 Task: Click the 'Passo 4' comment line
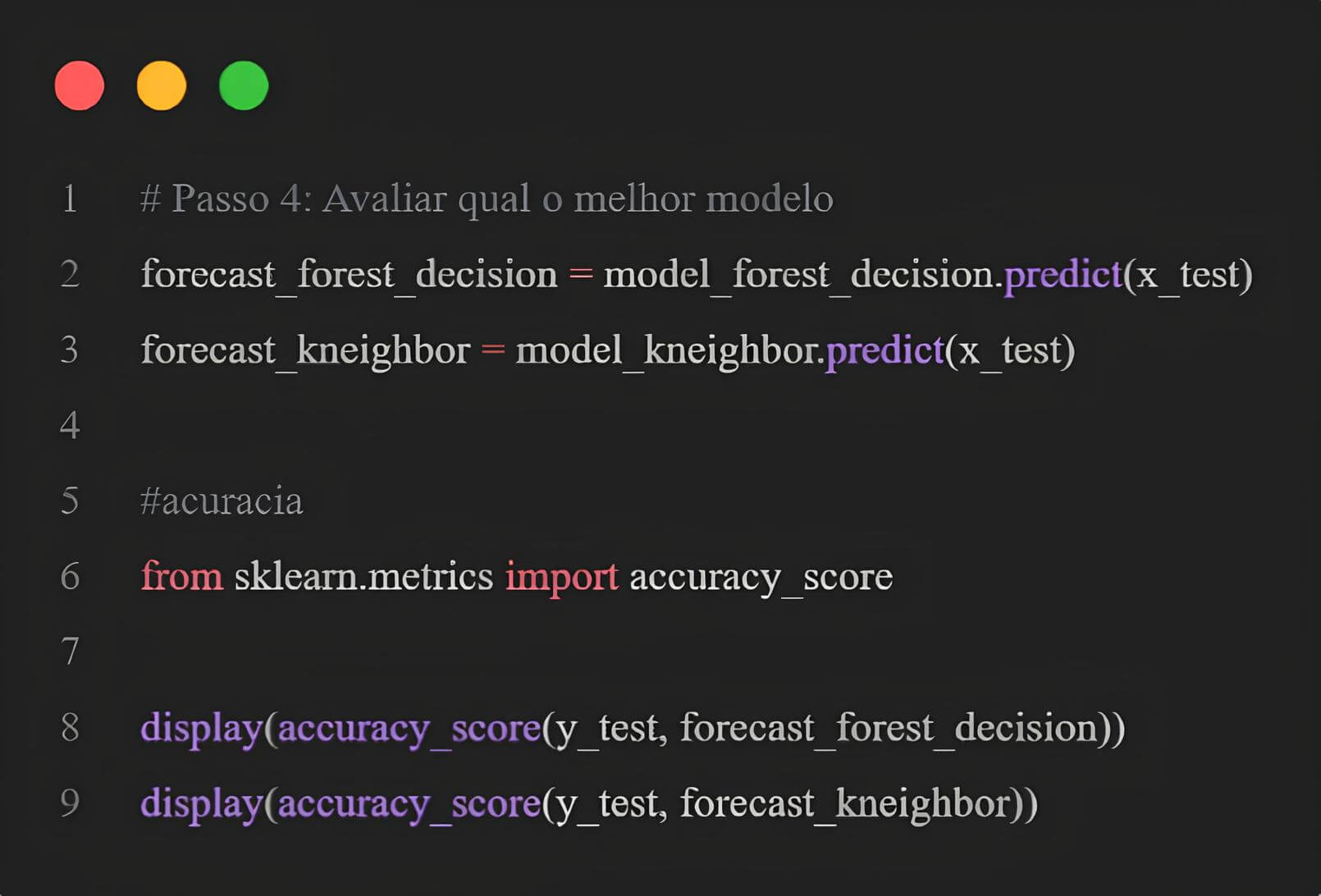(x=487, y=199)
